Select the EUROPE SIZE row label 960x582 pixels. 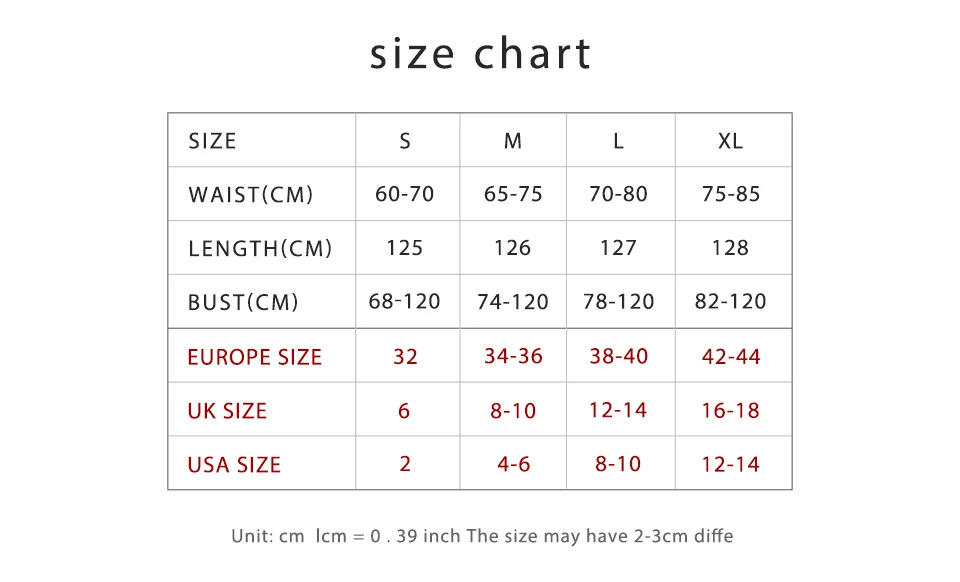255,357
